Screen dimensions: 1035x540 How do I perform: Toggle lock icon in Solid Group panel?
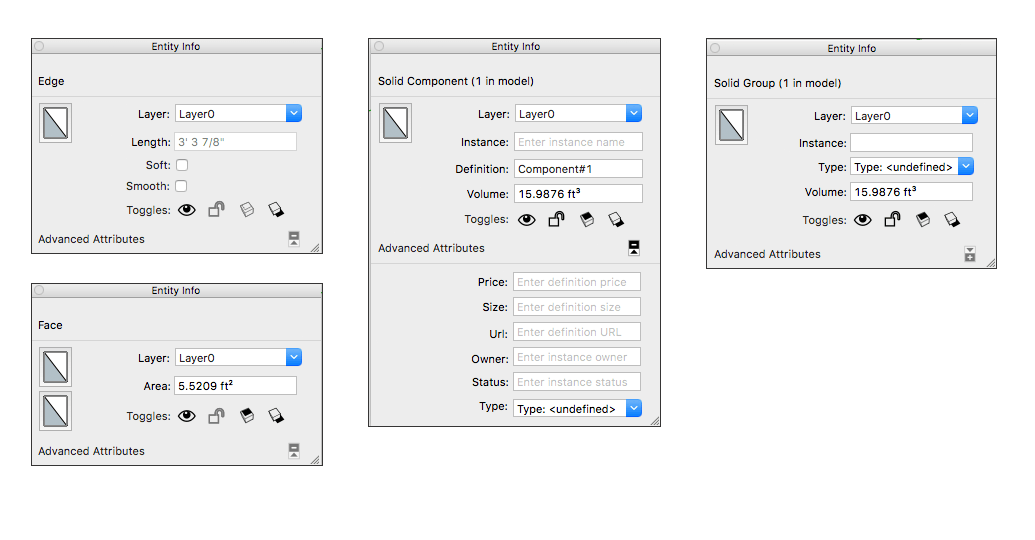click(x=892, y=220)
